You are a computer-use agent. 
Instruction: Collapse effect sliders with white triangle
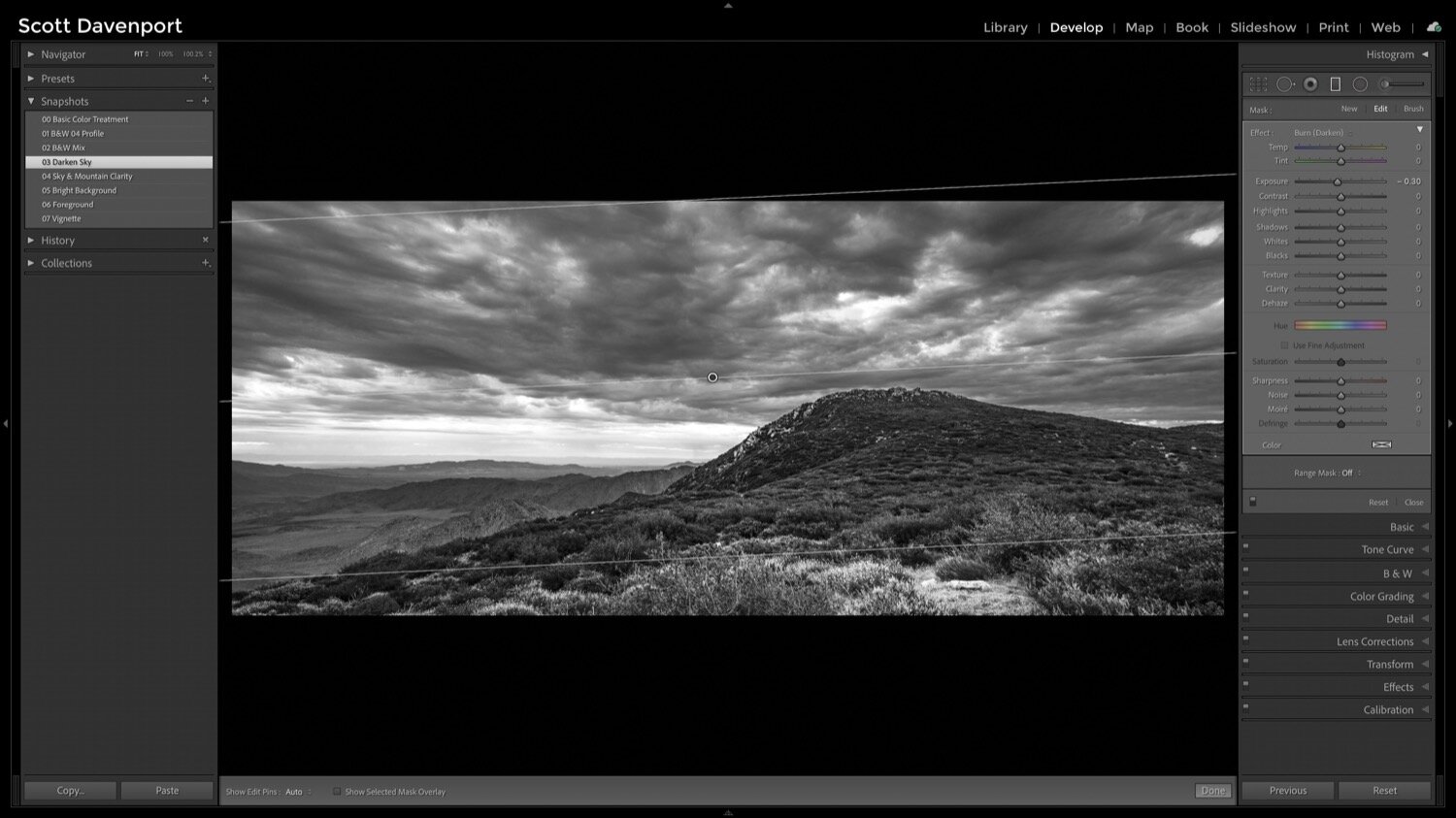1419,129
